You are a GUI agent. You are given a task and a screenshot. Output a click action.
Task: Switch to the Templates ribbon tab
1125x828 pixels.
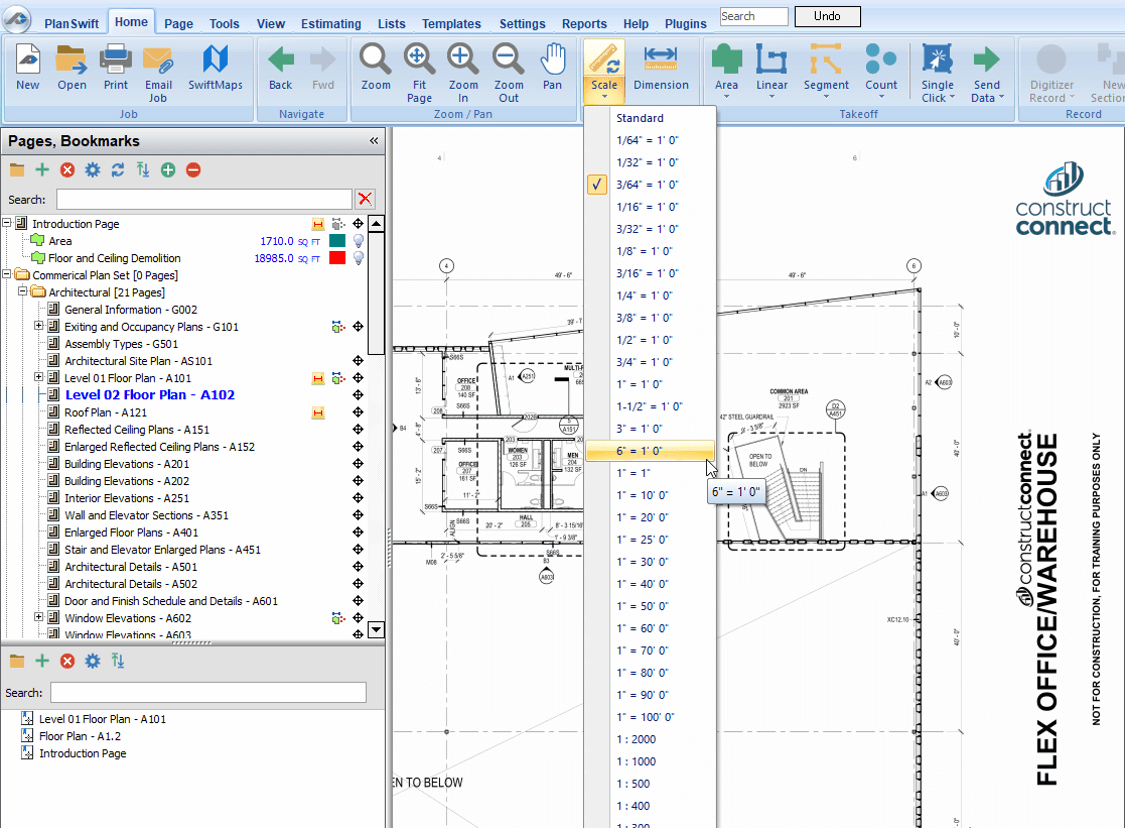click(451, 24)
